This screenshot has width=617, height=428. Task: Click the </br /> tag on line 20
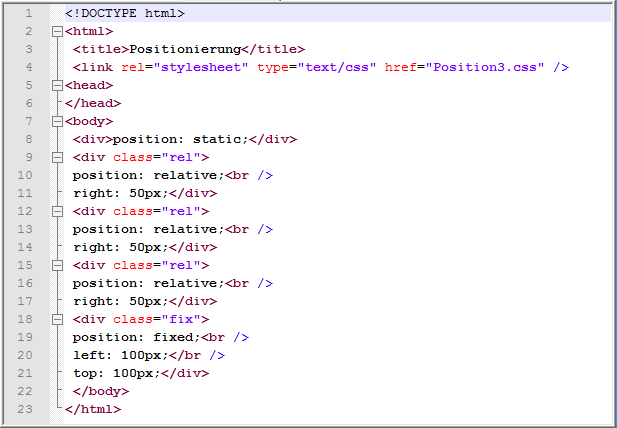197,356
